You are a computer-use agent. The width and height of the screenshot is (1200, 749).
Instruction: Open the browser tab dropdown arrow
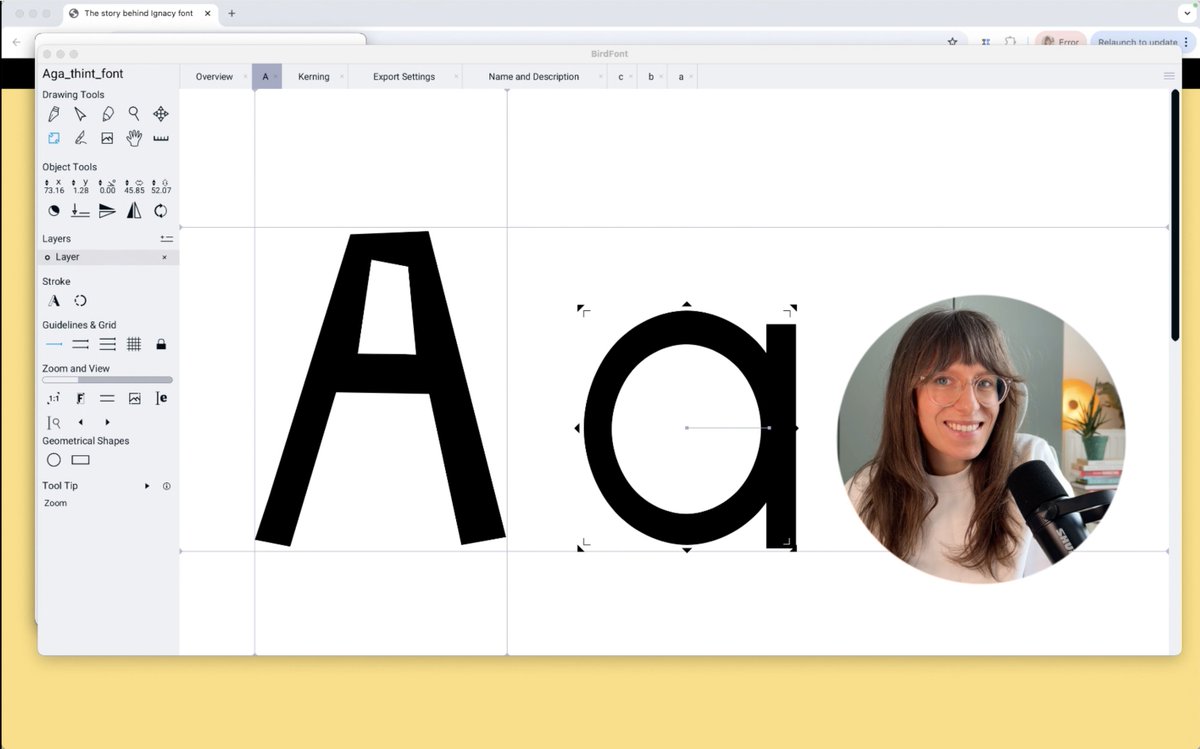pyautogui.click(x=1186, y=13)
